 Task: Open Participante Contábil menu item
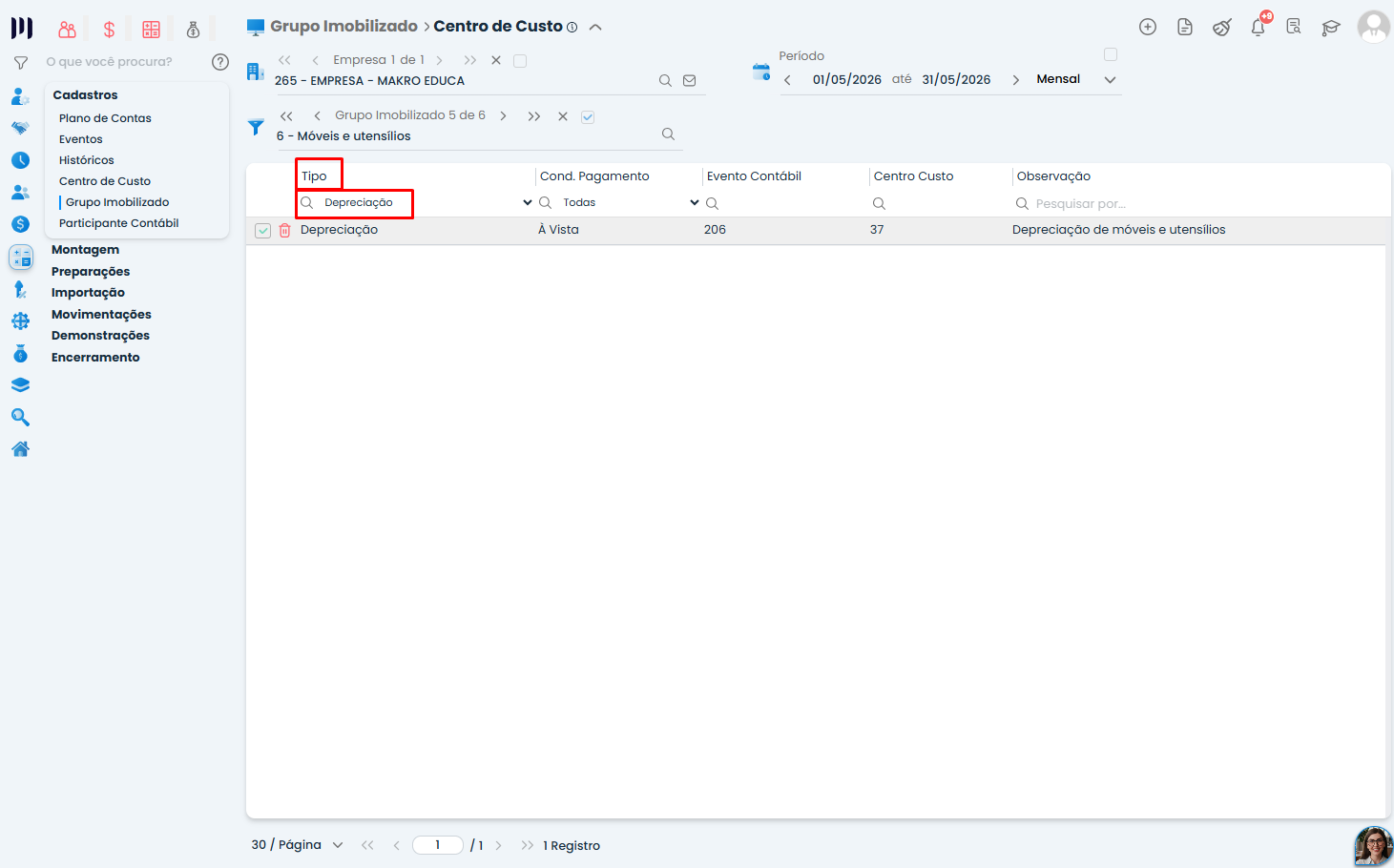(x=118, y=223)
